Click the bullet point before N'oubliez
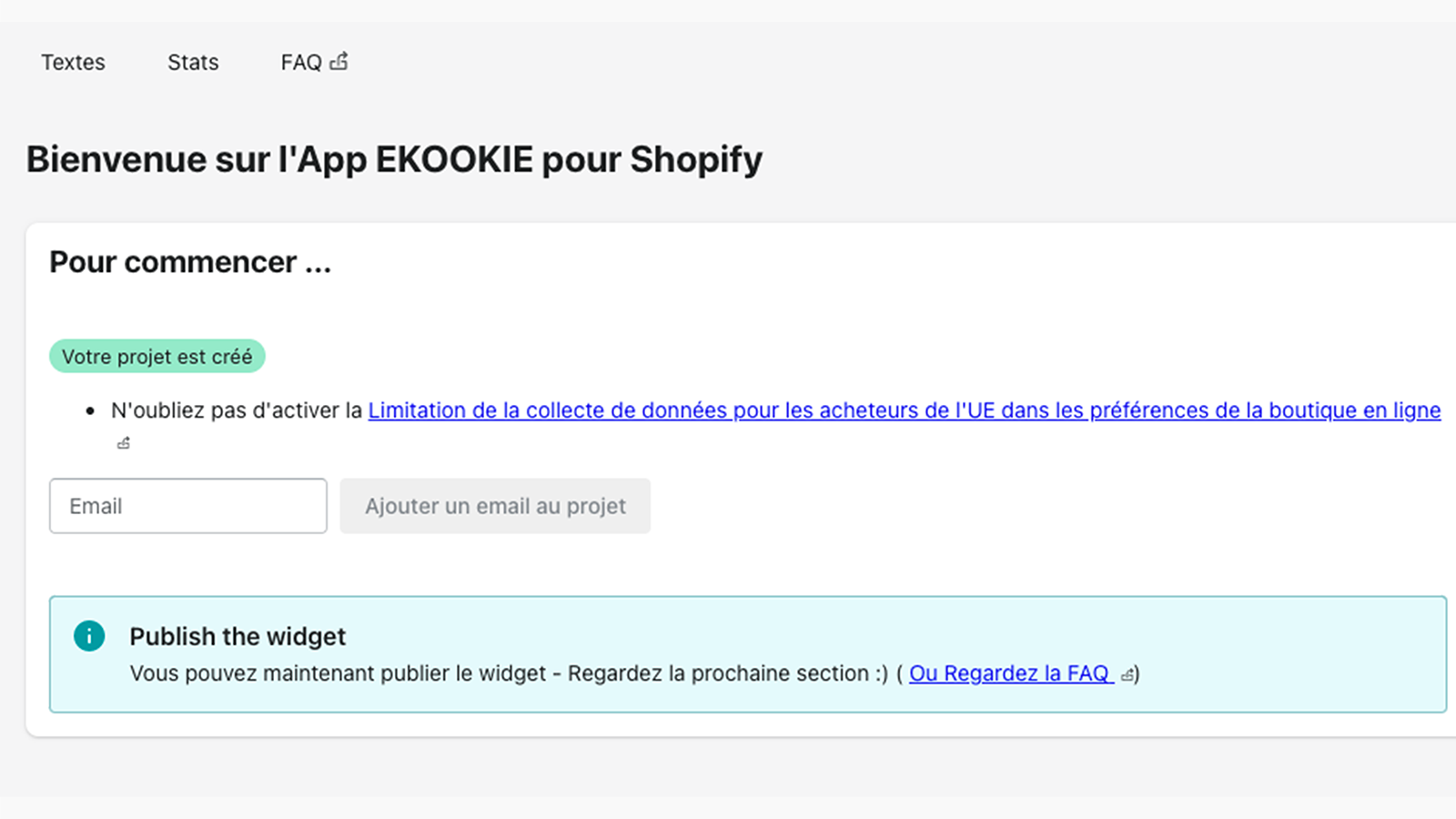This screenshot has width=1456, height=819. tap(90, 411)
